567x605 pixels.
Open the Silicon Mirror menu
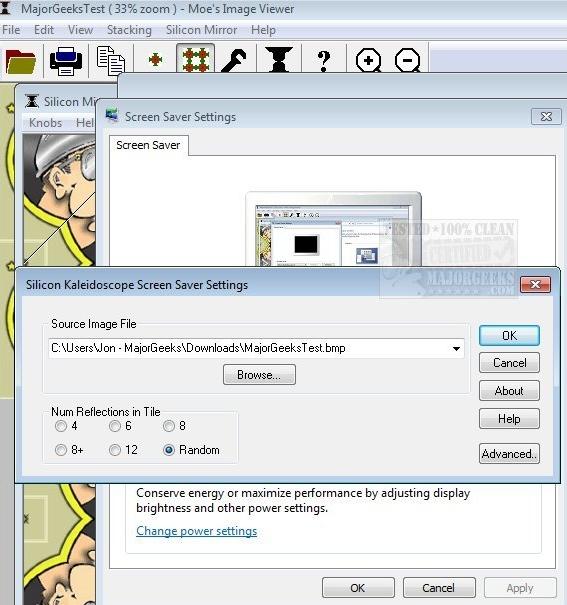coord(201,30)
